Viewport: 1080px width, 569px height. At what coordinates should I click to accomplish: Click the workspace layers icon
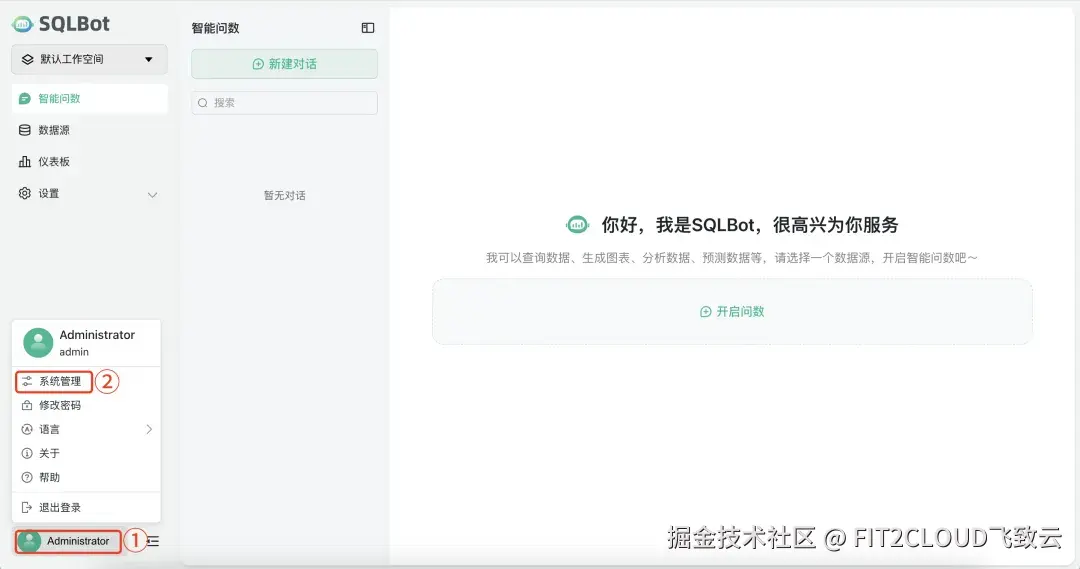coord(28,59)
